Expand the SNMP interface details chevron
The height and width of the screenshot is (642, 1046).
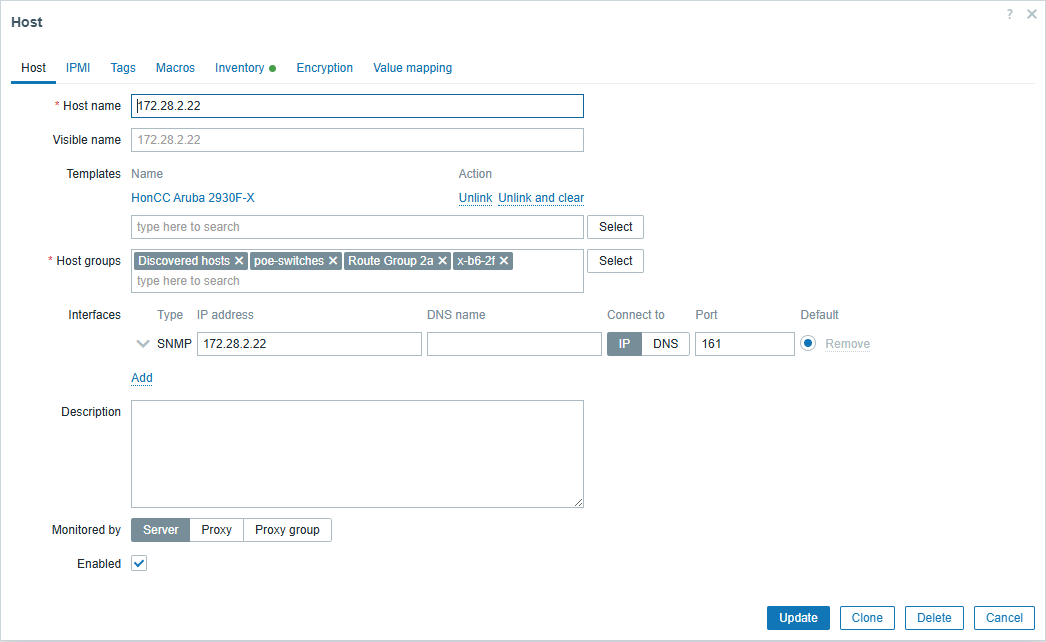(142, 344)
